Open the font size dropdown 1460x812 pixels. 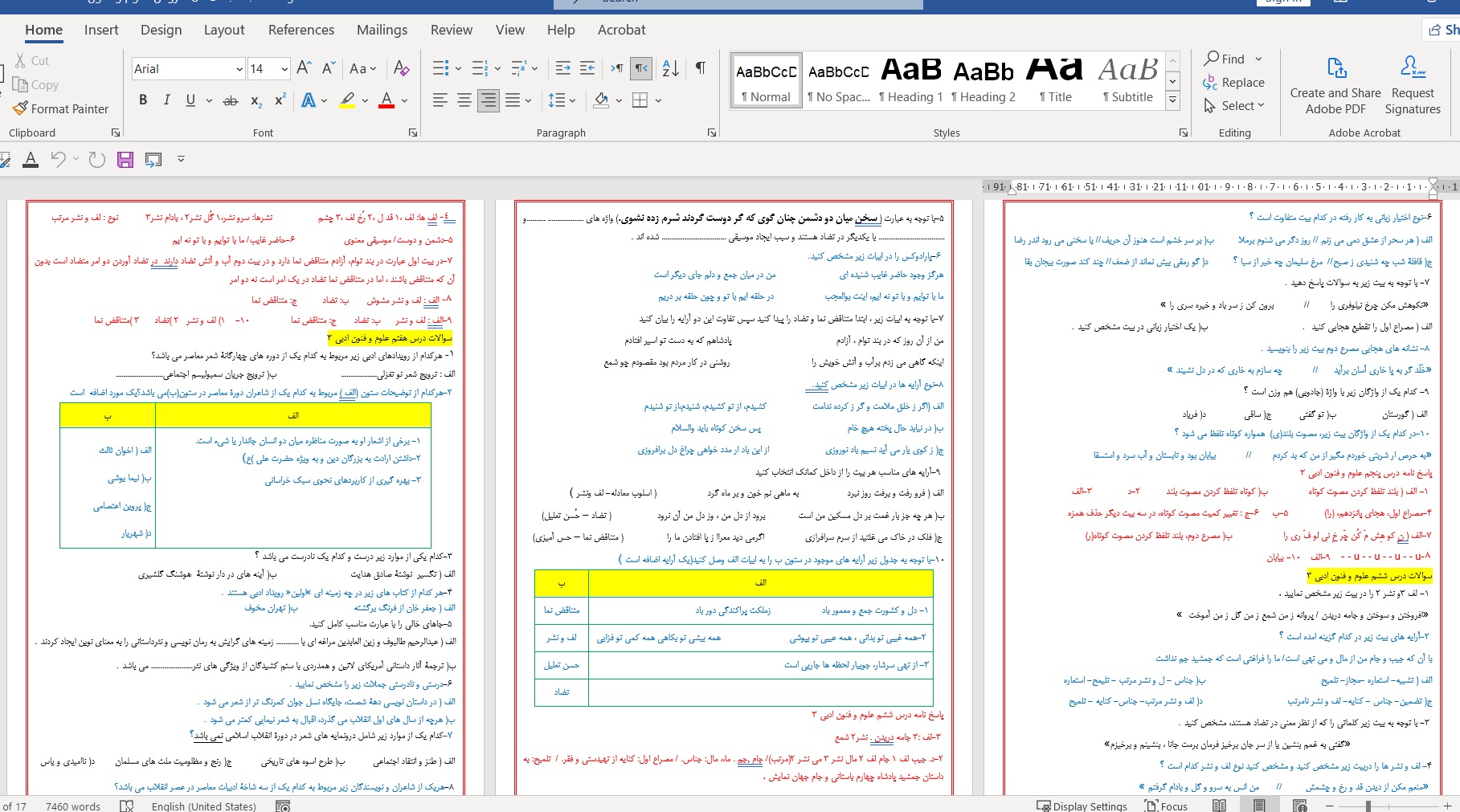[284, 69]
